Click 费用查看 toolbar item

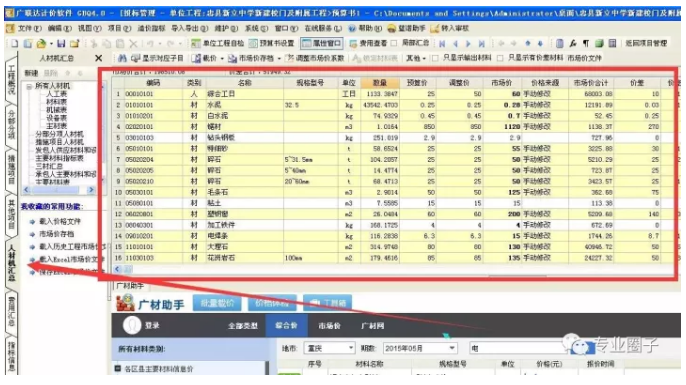(368, 43)
